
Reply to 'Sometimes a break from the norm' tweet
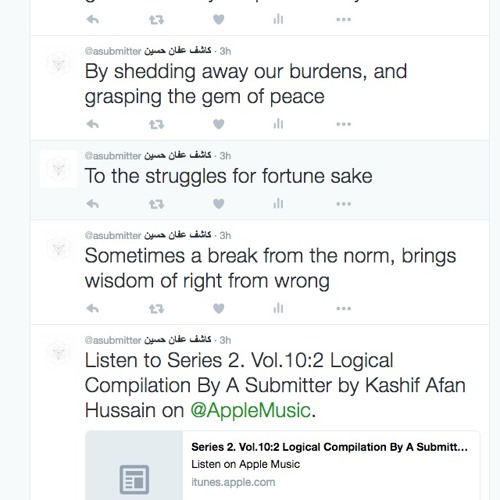93,309
